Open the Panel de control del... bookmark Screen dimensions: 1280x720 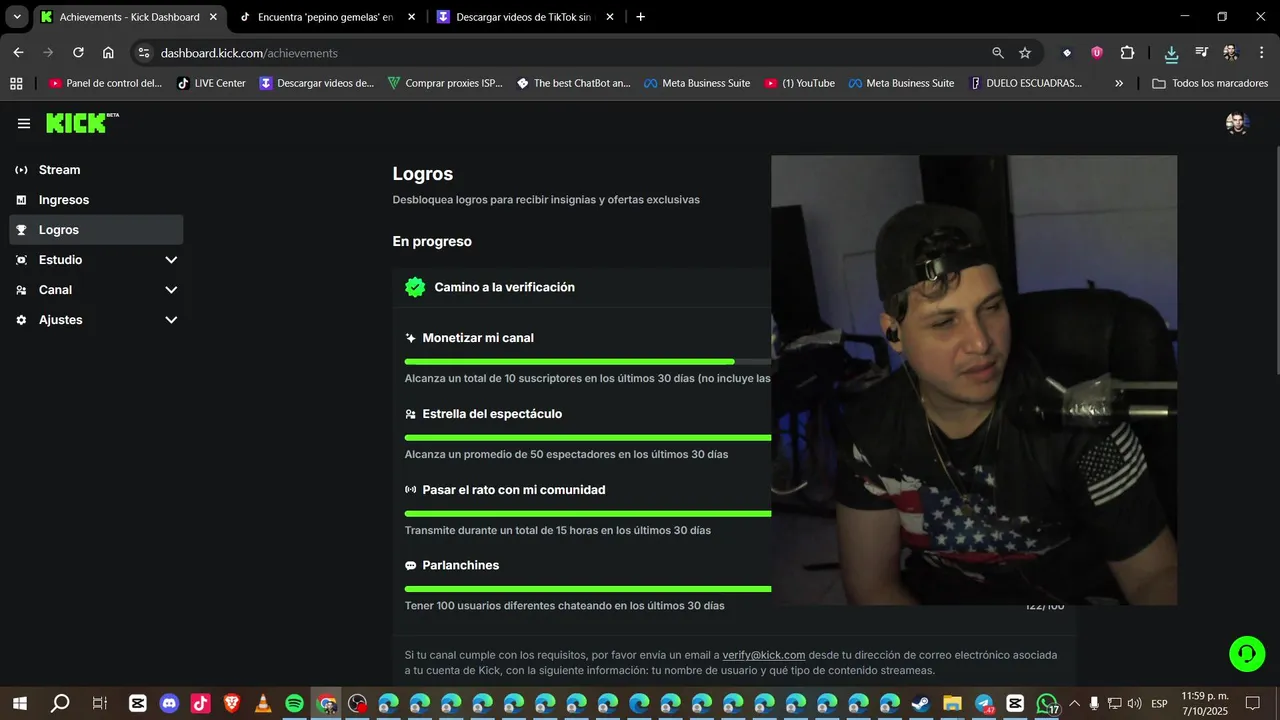(x=105, y=83)
